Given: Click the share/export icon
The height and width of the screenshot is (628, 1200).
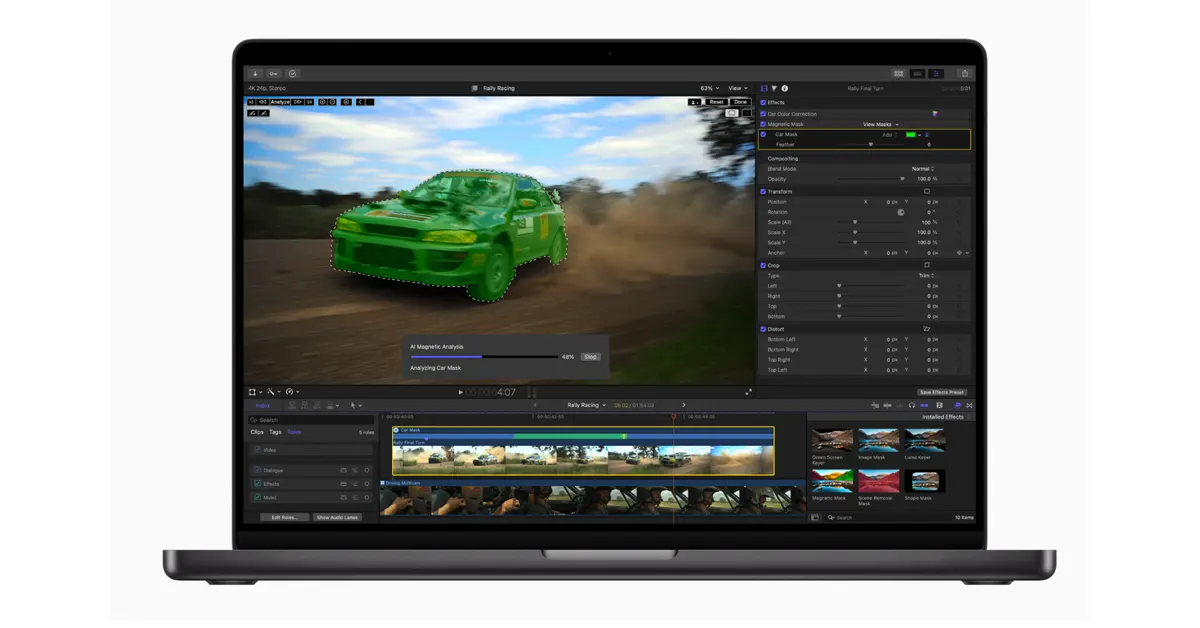Looking at the screenshot, I should pyautogui.click(x=964, y=74).
